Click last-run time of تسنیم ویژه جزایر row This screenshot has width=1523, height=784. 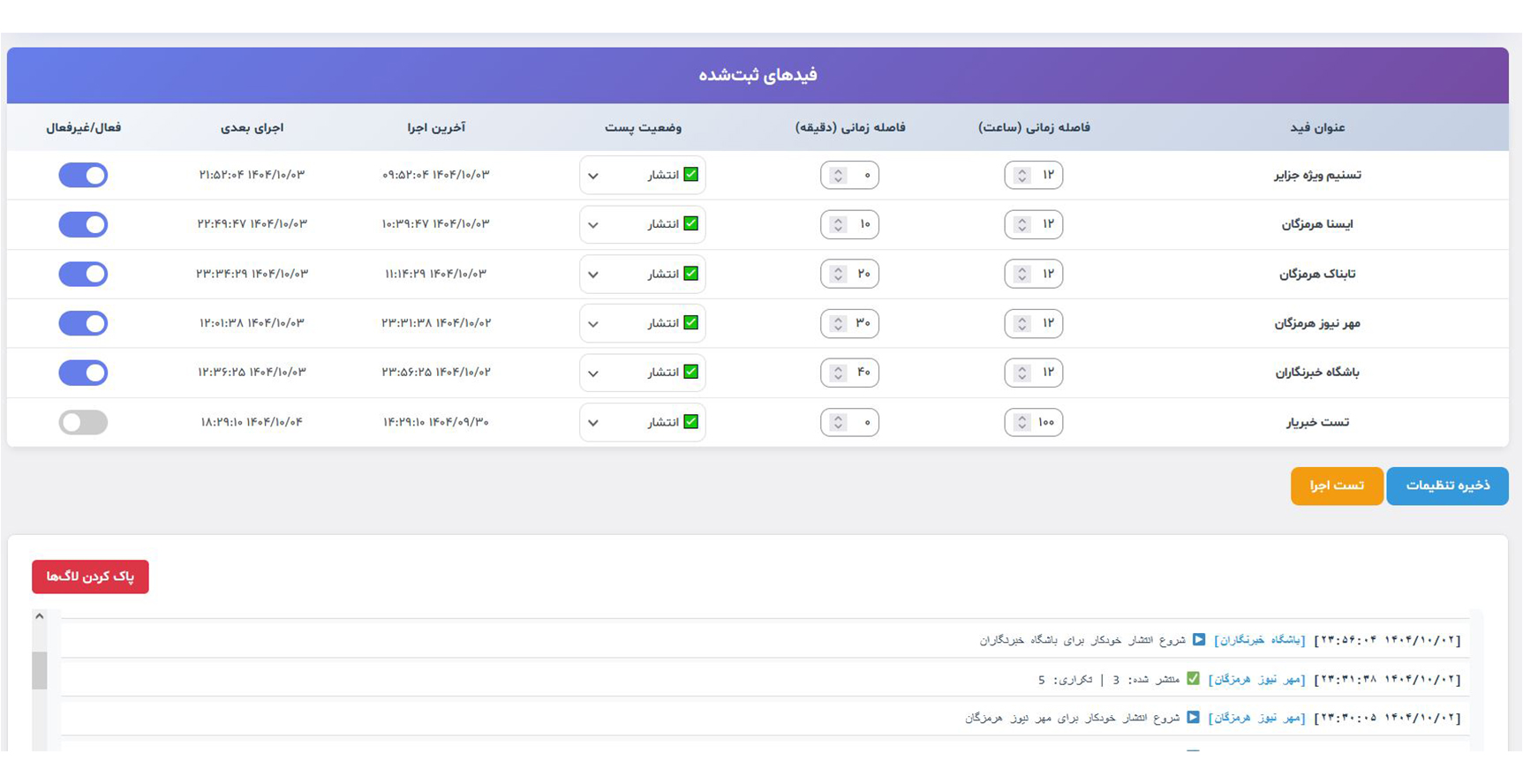436,175
